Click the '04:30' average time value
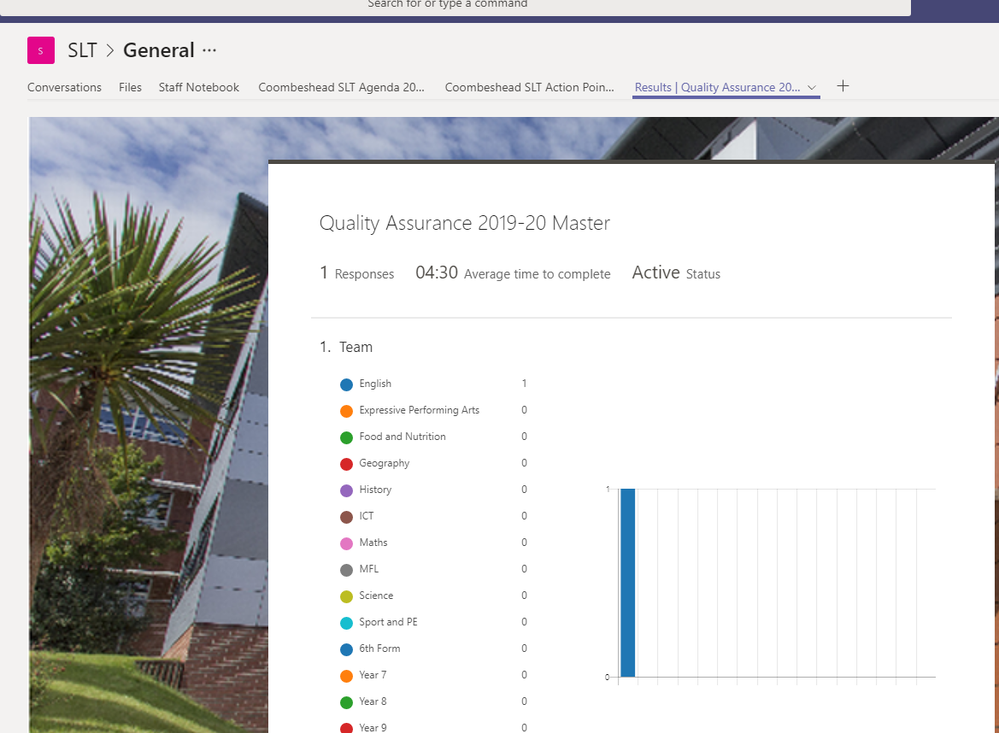The width and height of the screenshot is (999, 733). tap(436, 273)
